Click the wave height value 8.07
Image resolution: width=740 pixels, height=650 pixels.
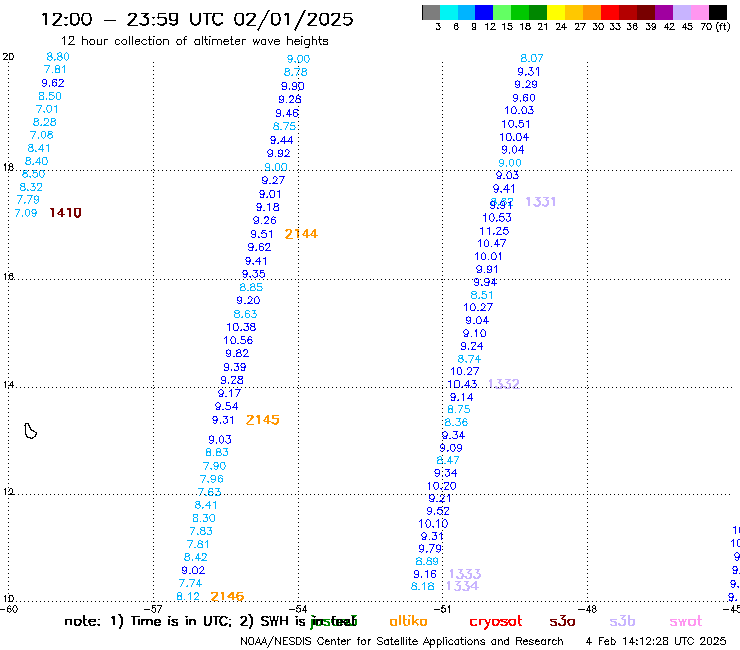click(x=531, y=58)
